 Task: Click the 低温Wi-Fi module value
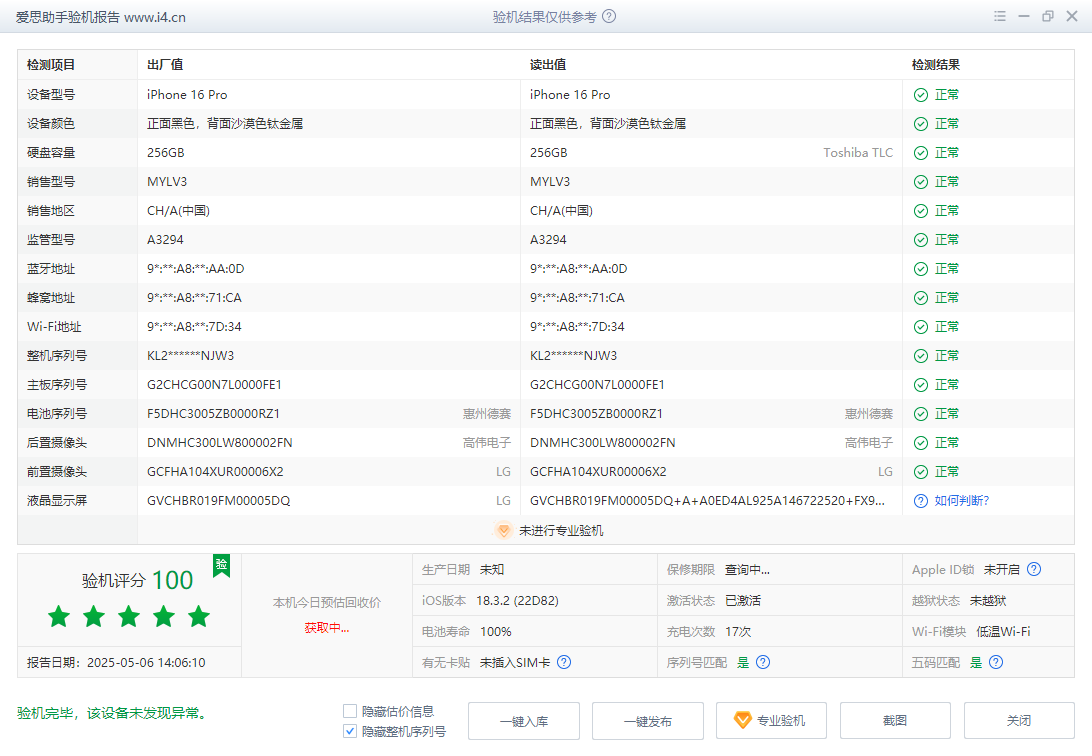click(1003, 631)
